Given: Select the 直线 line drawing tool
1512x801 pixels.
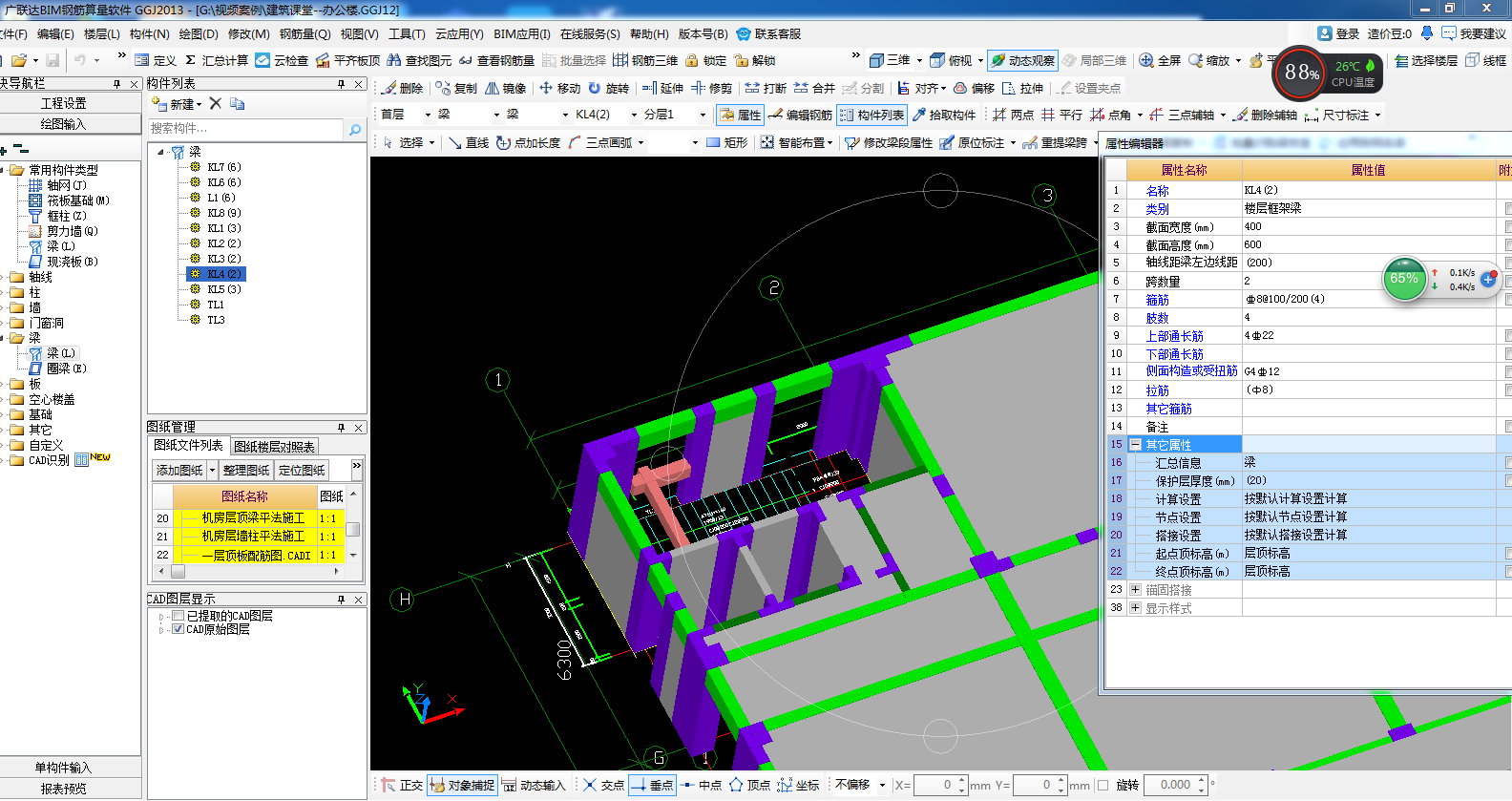Looking at the screenshot, I should pos(469,142).
